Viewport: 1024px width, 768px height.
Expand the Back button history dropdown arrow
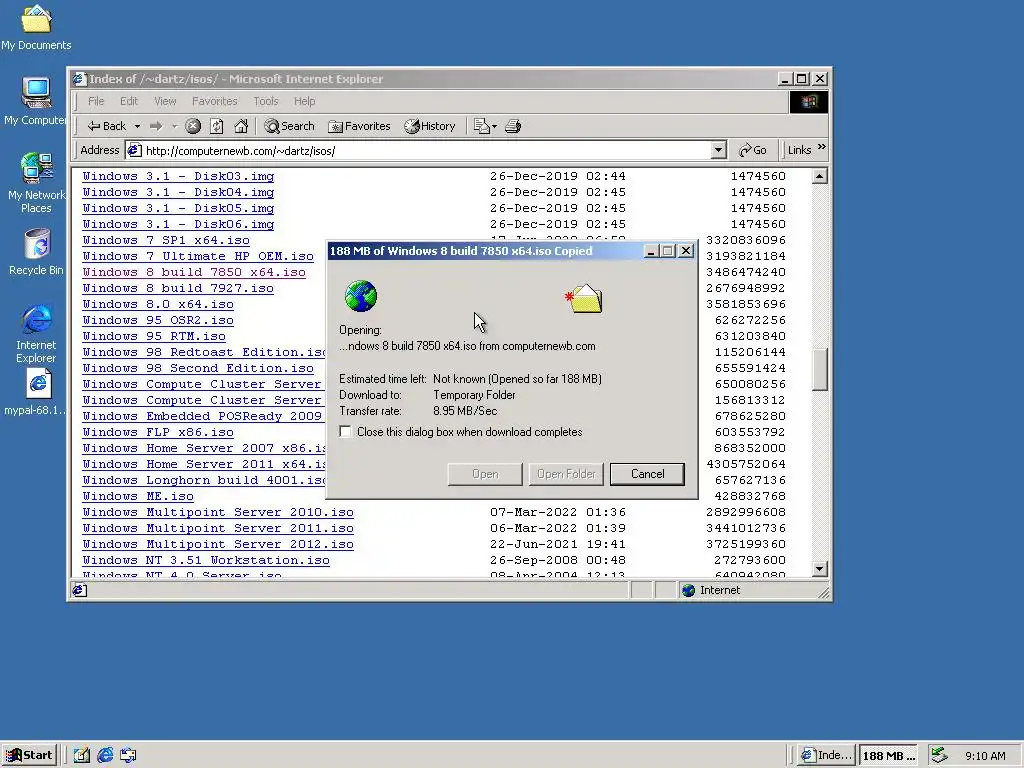[137, 126]
